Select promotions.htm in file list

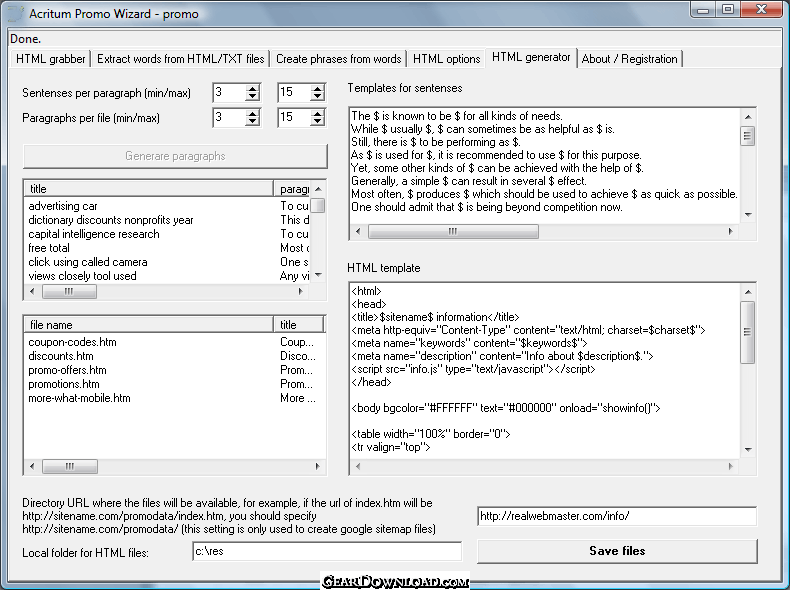[171, 384]
